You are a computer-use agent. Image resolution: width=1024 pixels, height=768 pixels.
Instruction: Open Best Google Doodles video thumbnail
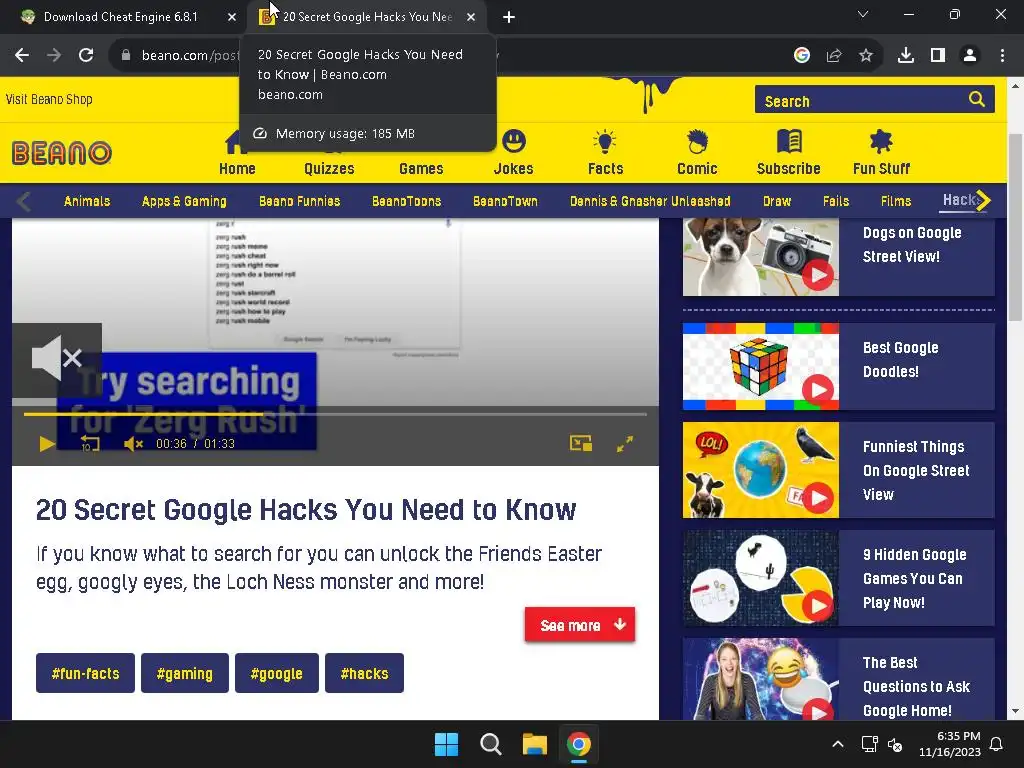pyautogui.click(x=761, y=366)
